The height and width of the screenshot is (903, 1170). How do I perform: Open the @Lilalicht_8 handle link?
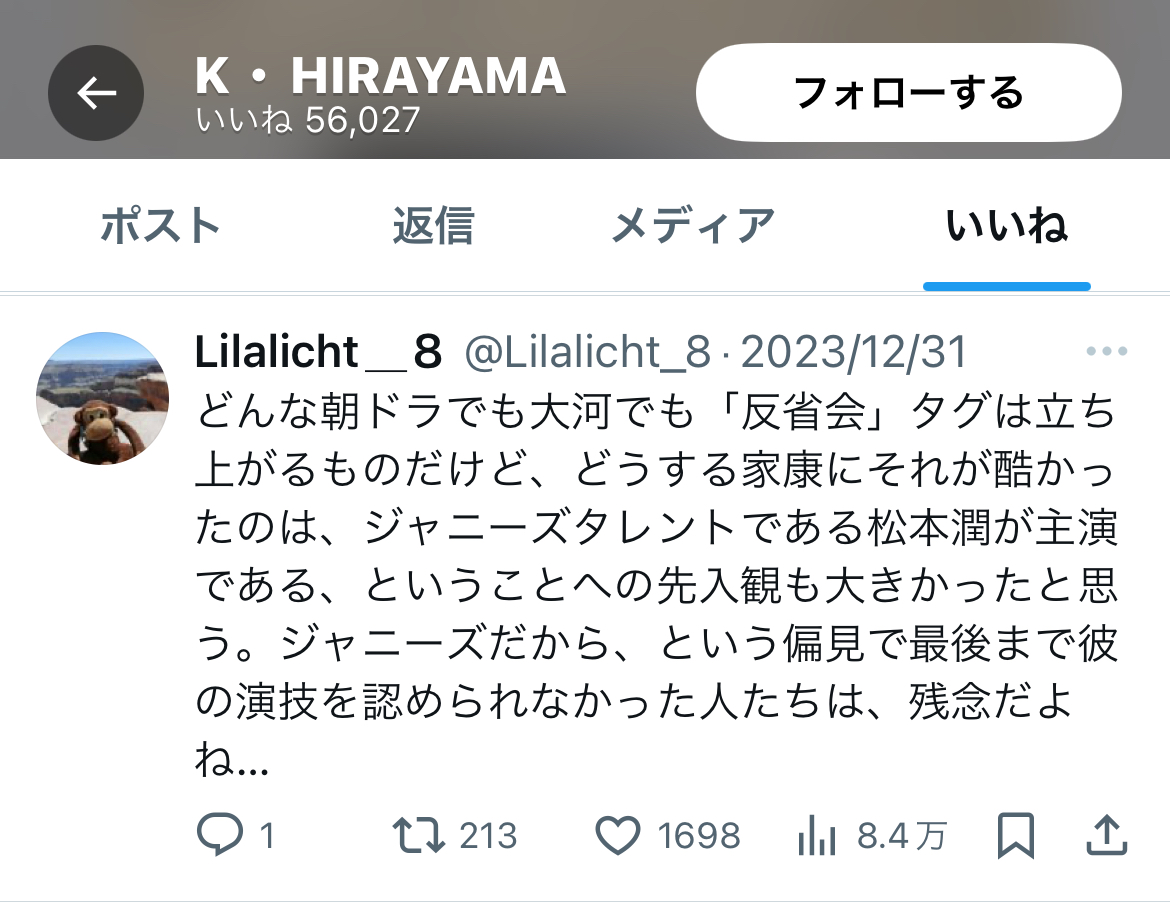[x=587, y=351]
